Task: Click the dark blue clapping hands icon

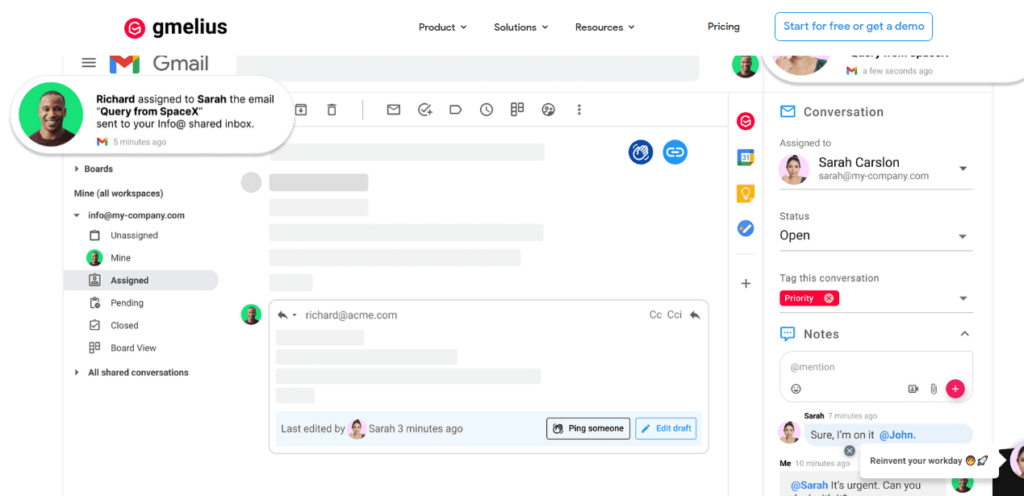Action: pos(641,152)
